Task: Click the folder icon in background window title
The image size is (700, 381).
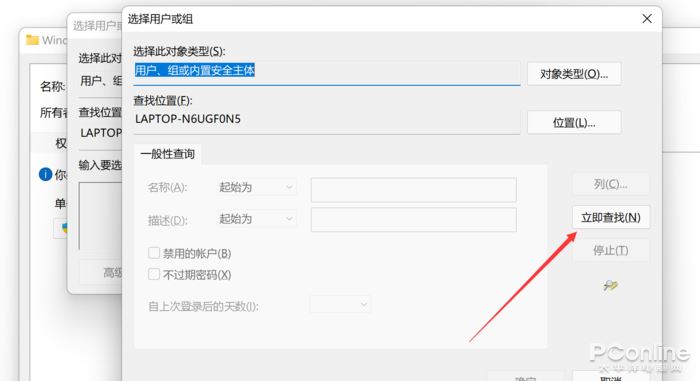Action: pos(32,40)
